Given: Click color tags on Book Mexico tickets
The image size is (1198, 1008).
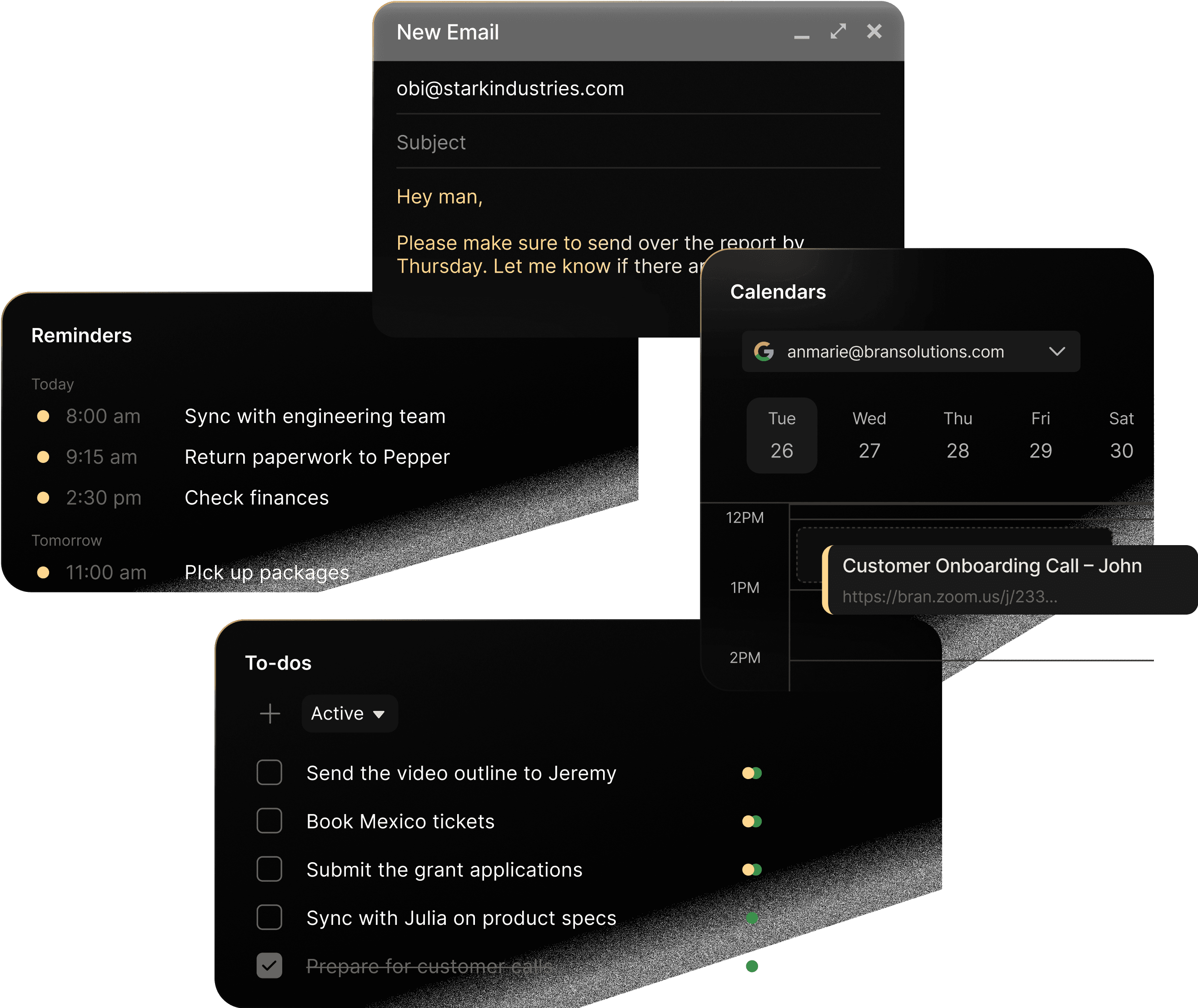Looking at the screenshot, I should click(x=752, y=821).
